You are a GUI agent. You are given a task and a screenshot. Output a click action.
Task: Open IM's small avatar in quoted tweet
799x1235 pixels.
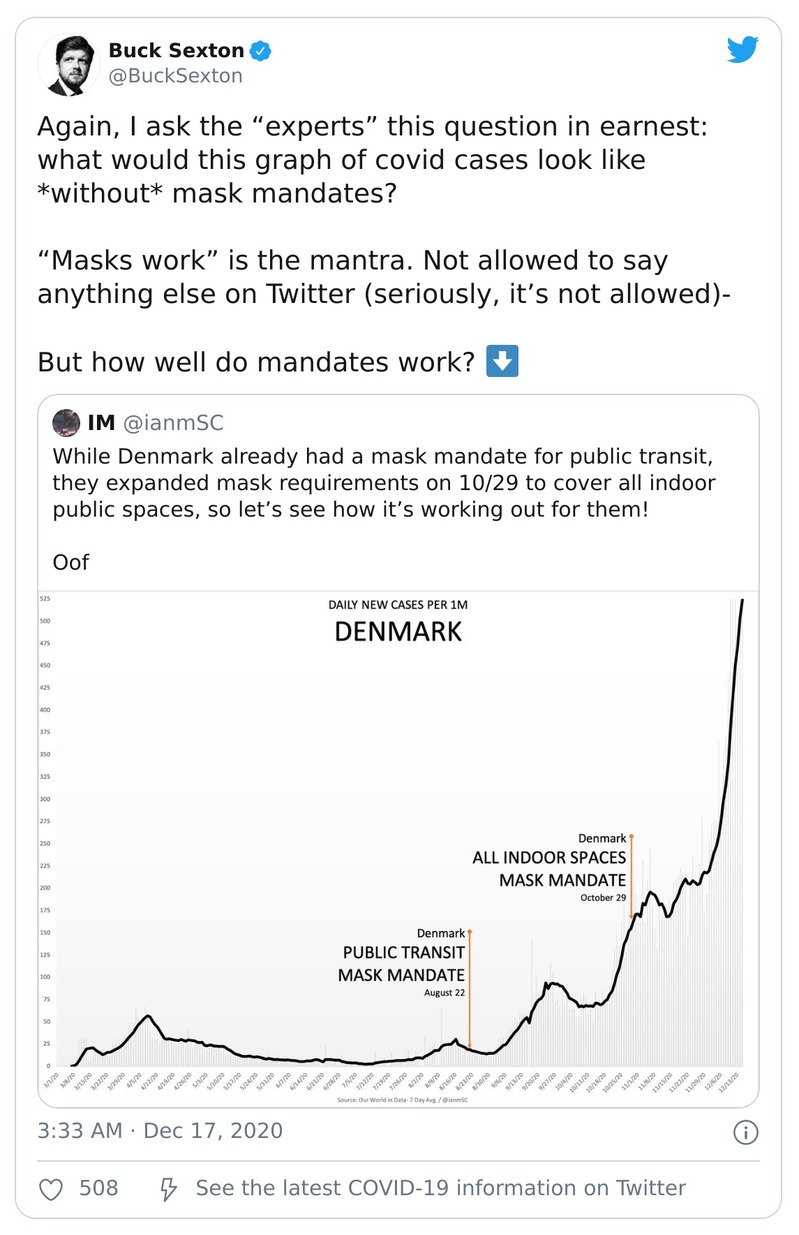(x=66, y=423)
